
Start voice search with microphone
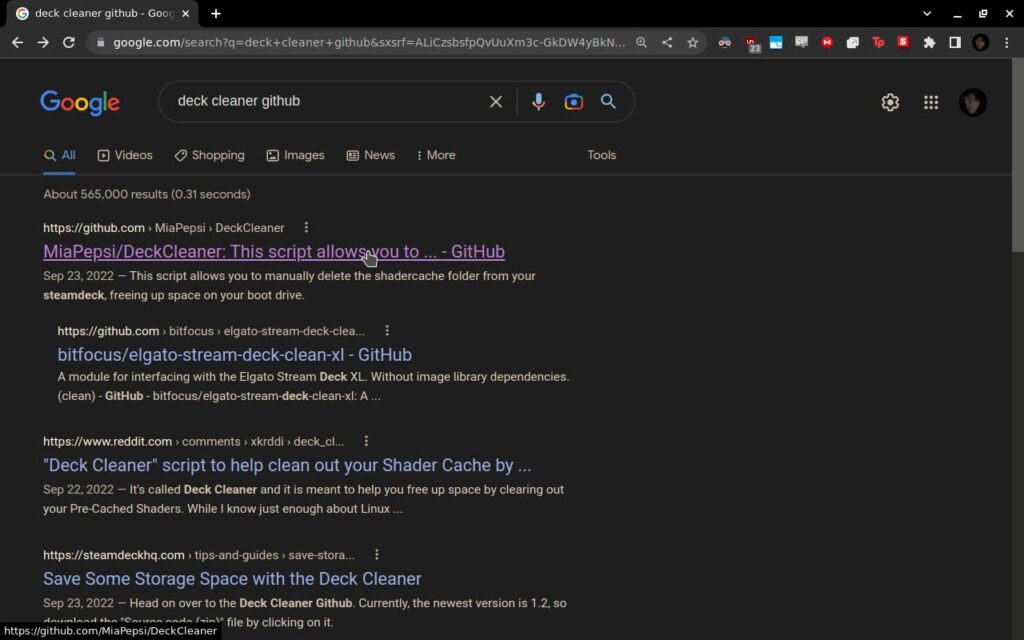(538, 101)
